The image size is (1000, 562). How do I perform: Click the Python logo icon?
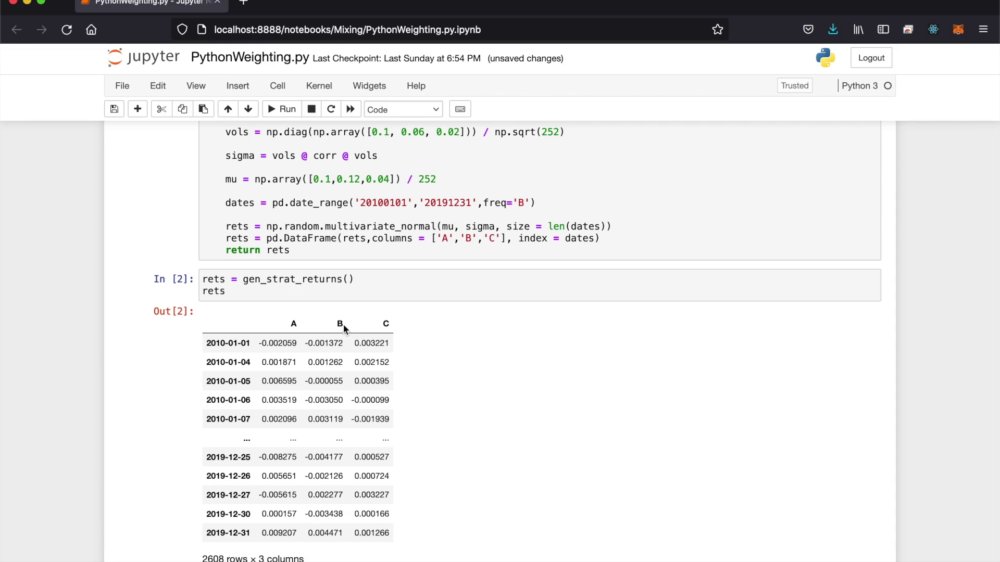(x=825, y=57)
